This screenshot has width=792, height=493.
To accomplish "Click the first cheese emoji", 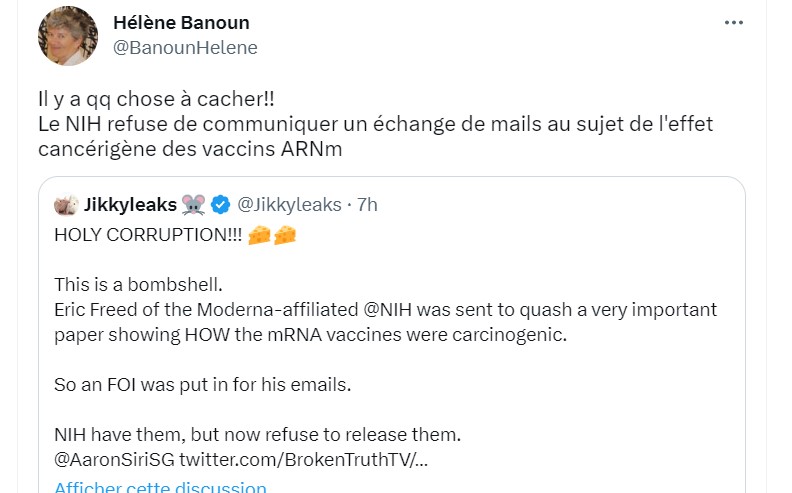I will click(259, 237).
